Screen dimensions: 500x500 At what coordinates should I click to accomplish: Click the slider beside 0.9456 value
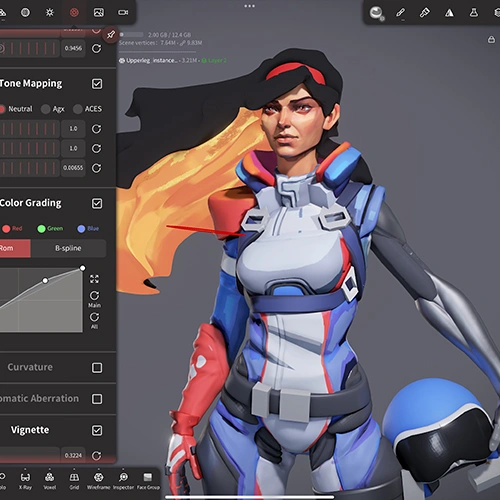click(30, 49)
